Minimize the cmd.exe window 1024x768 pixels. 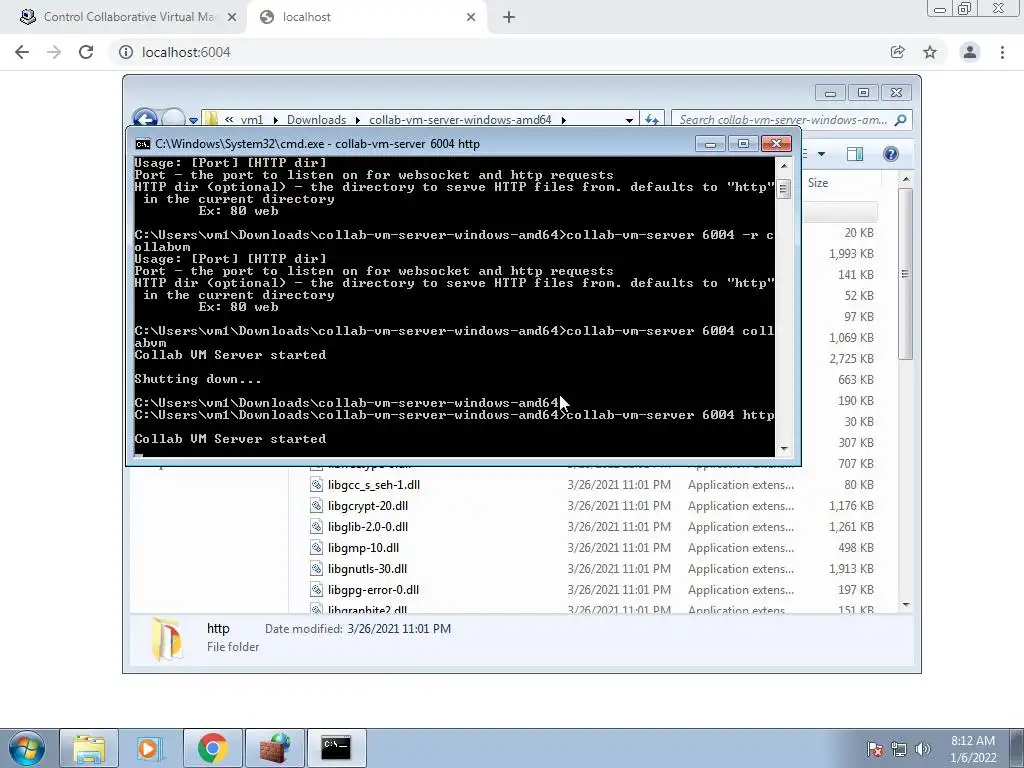(711, 144)
